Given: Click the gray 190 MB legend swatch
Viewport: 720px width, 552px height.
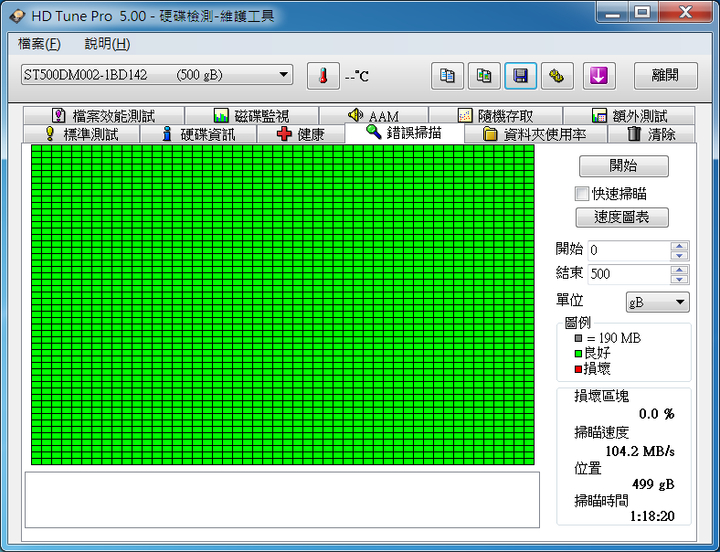Looking at the screenshot, I should [578, 338].
